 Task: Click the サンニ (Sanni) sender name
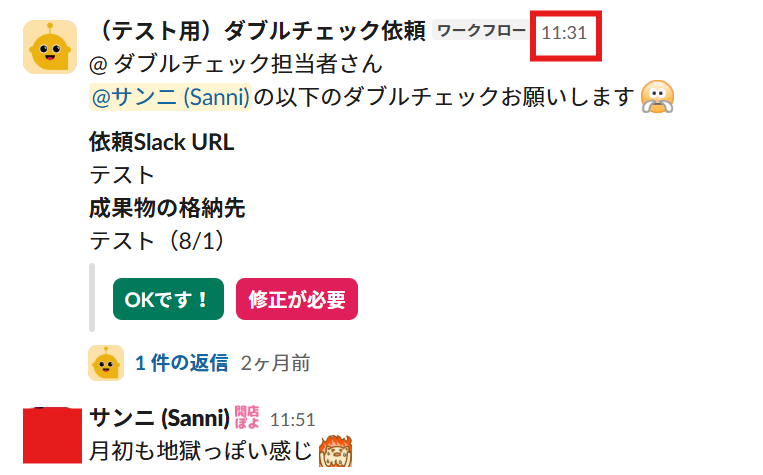click(160, 418)
